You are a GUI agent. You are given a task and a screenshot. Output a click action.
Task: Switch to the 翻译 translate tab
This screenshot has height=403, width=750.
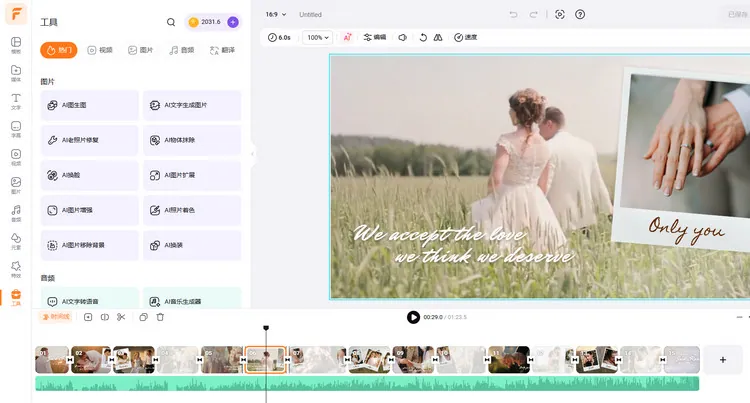point(222,50)
